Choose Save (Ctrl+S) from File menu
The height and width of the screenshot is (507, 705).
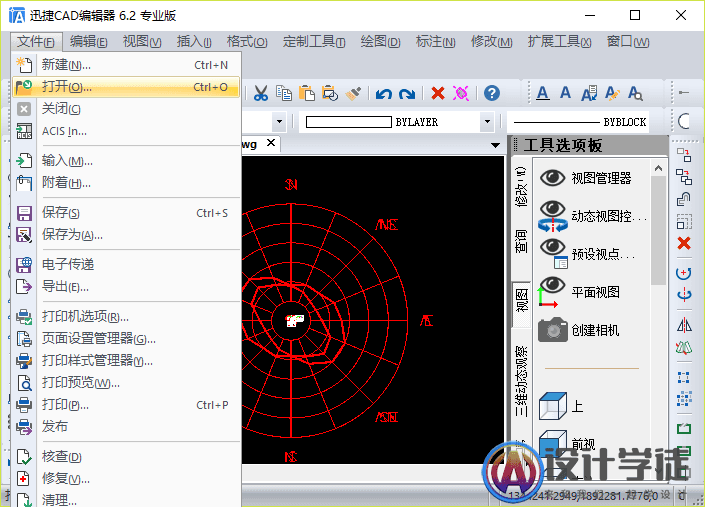[x=126, y=213]
